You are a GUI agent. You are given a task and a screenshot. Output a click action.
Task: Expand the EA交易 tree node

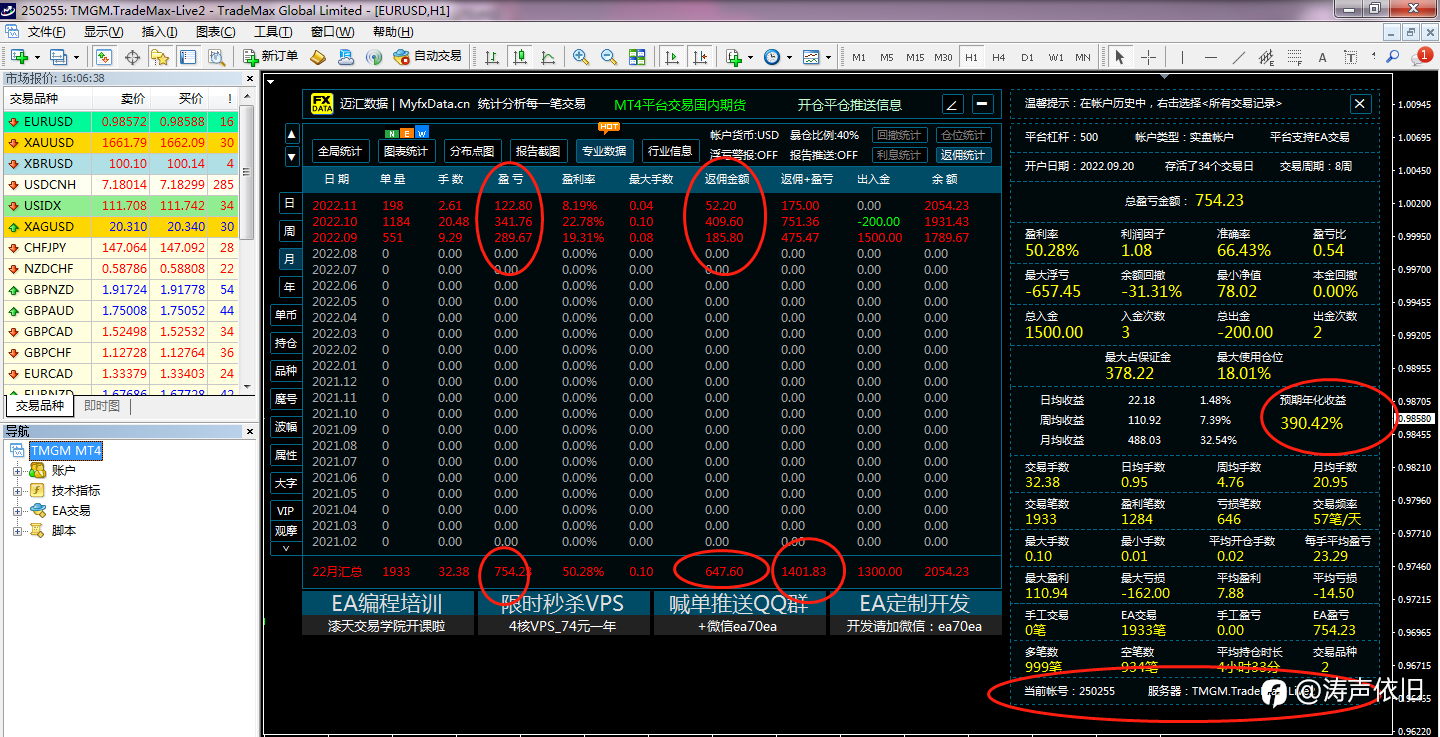click(17, 510)
